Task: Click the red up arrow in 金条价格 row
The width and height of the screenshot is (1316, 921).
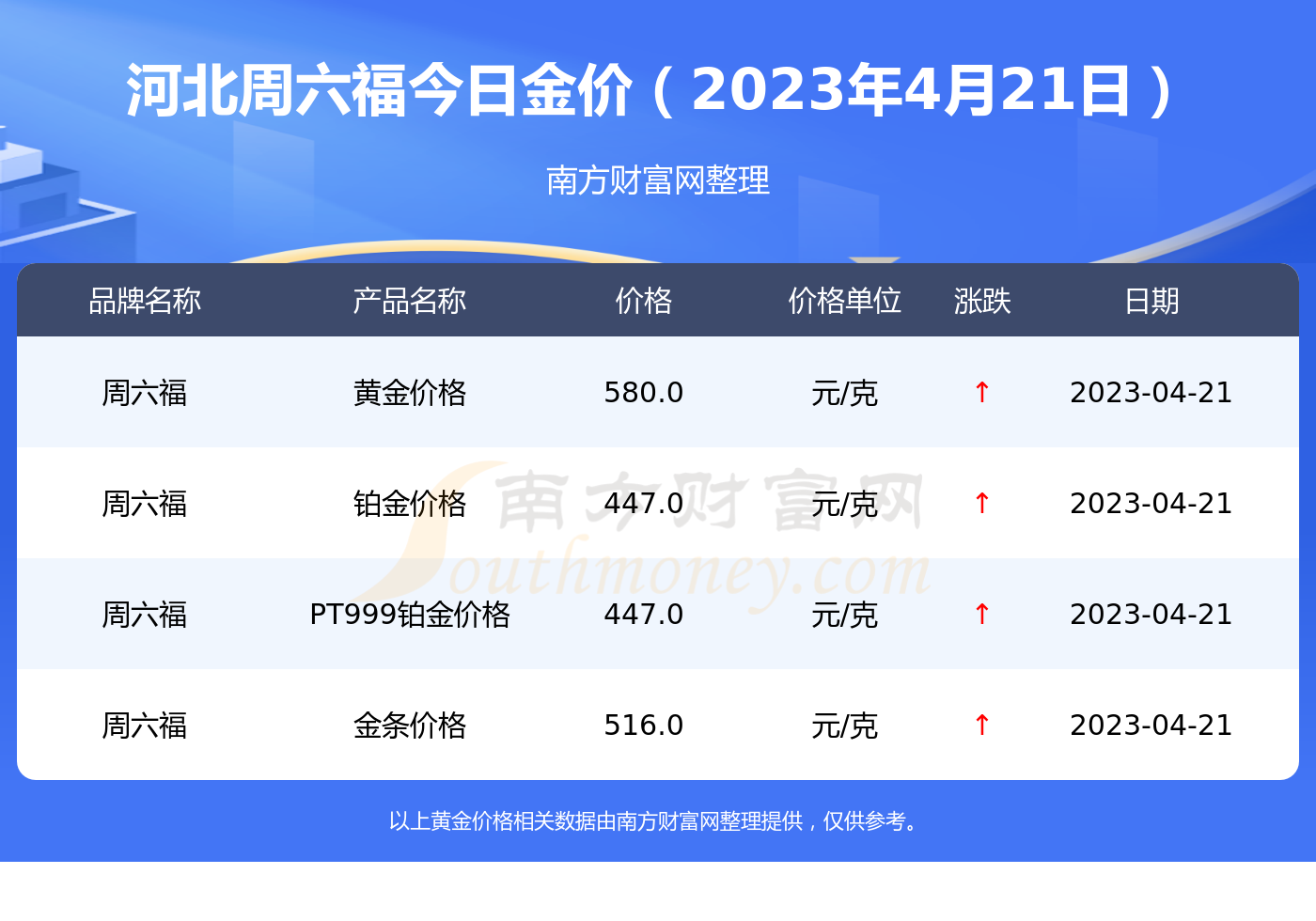Action: pyautogui.click(x=982, y=725)
